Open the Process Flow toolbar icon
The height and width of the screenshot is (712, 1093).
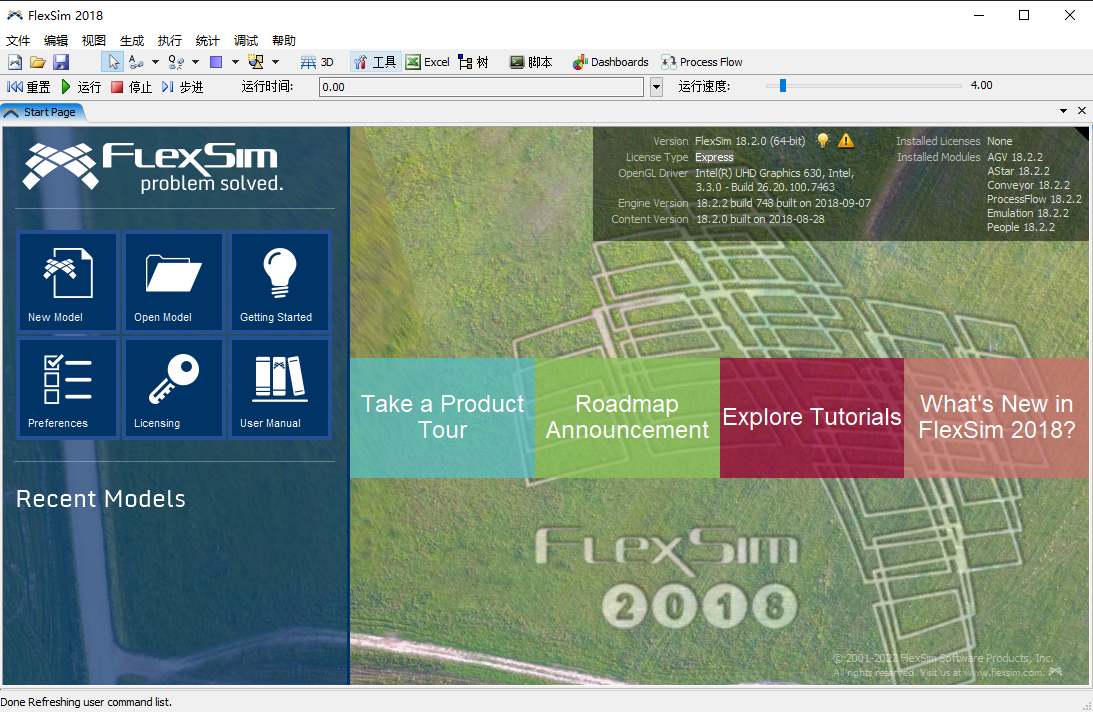click(701, 61)
